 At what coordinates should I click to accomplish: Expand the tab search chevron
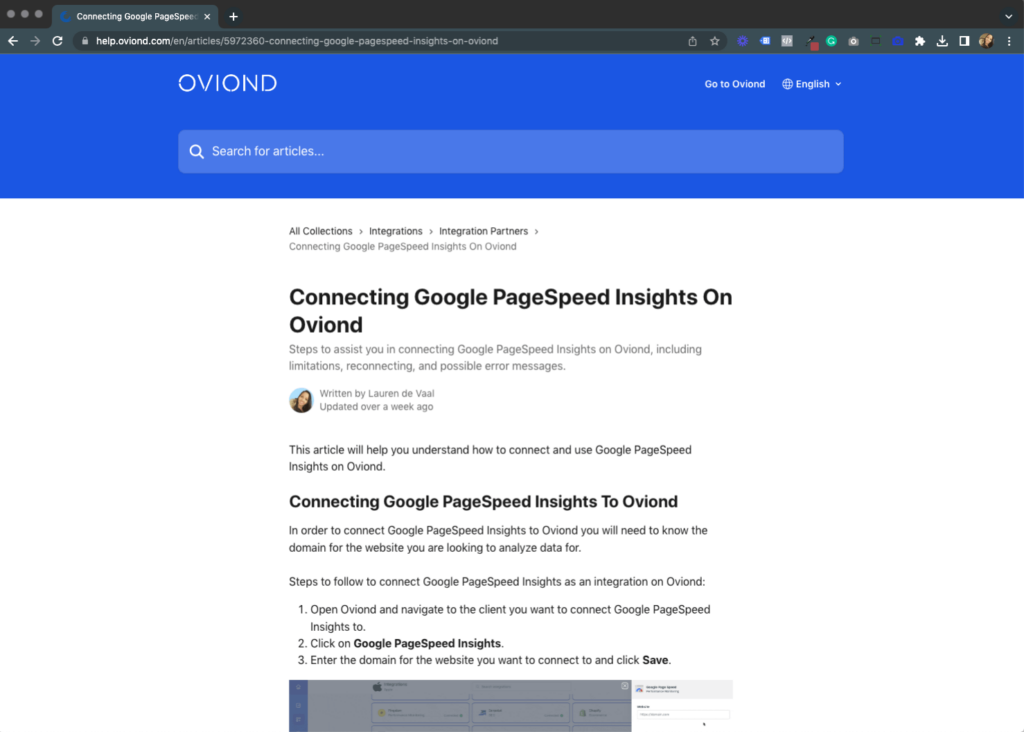point(1008,16)
